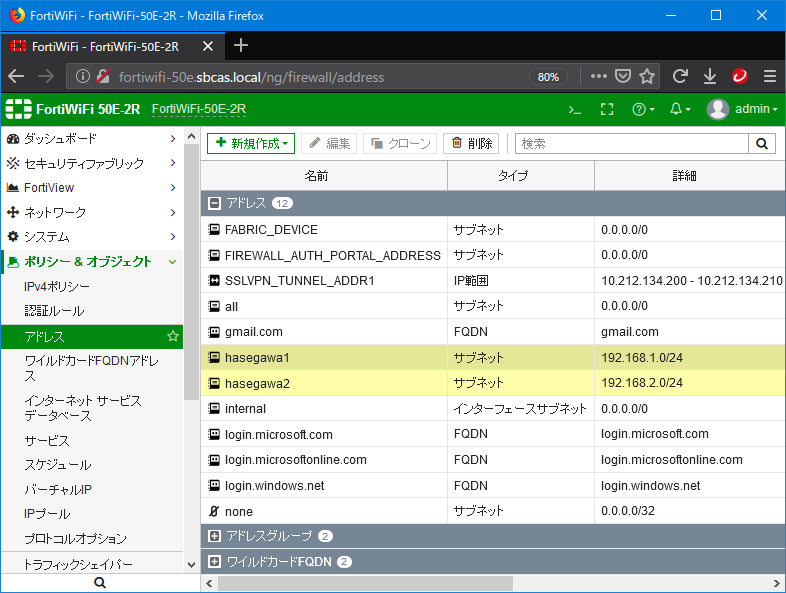This screenshot has height=593, width=786.
Task: Sort by 名前 column header
Action: point(324,175)
